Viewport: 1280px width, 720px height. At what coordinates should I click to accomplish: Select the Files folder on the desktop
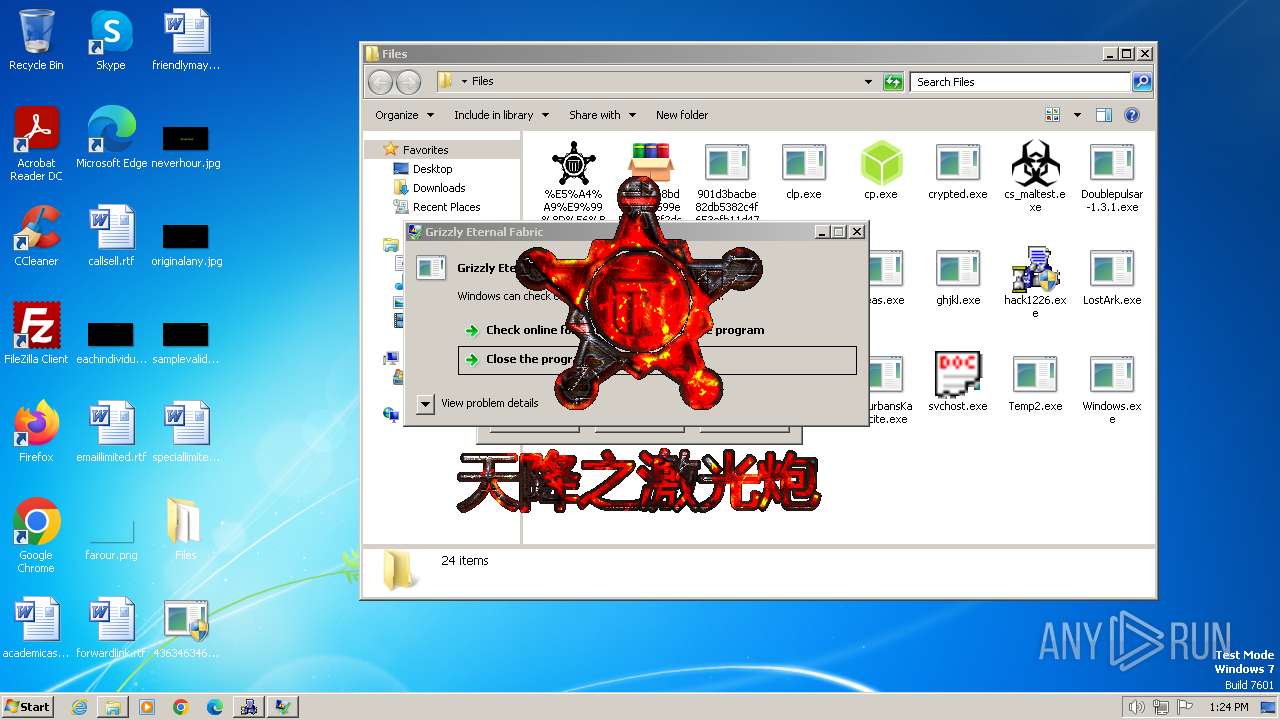pyautogui.click(x=186, y=530)
